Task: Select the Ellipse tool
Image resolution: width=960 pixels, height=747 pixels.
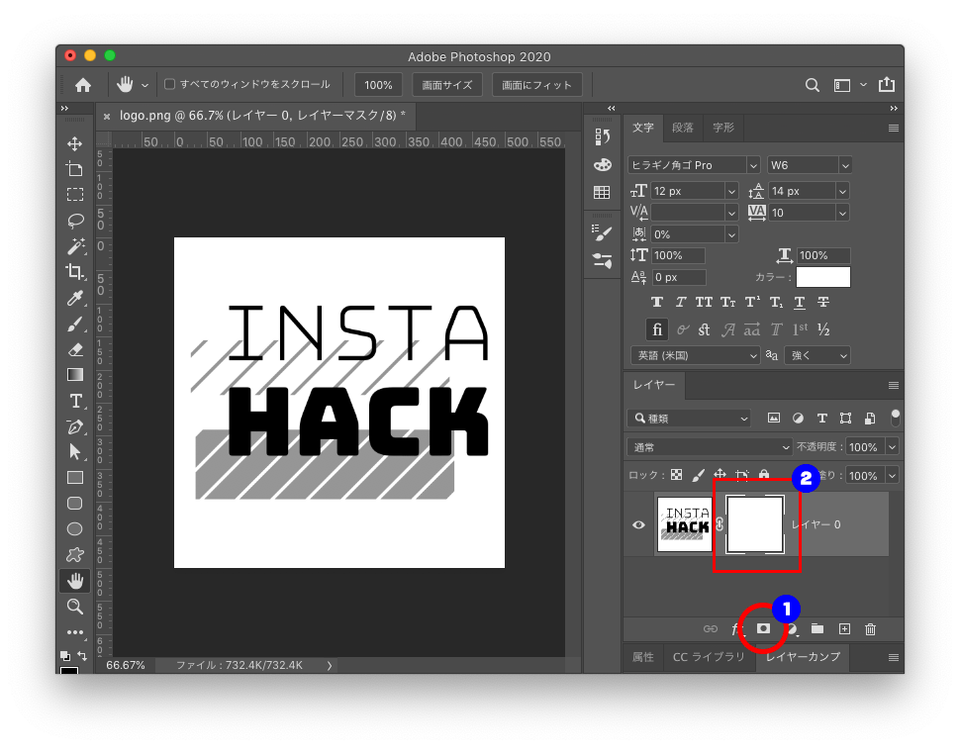Action: click(x=75, y=529)
